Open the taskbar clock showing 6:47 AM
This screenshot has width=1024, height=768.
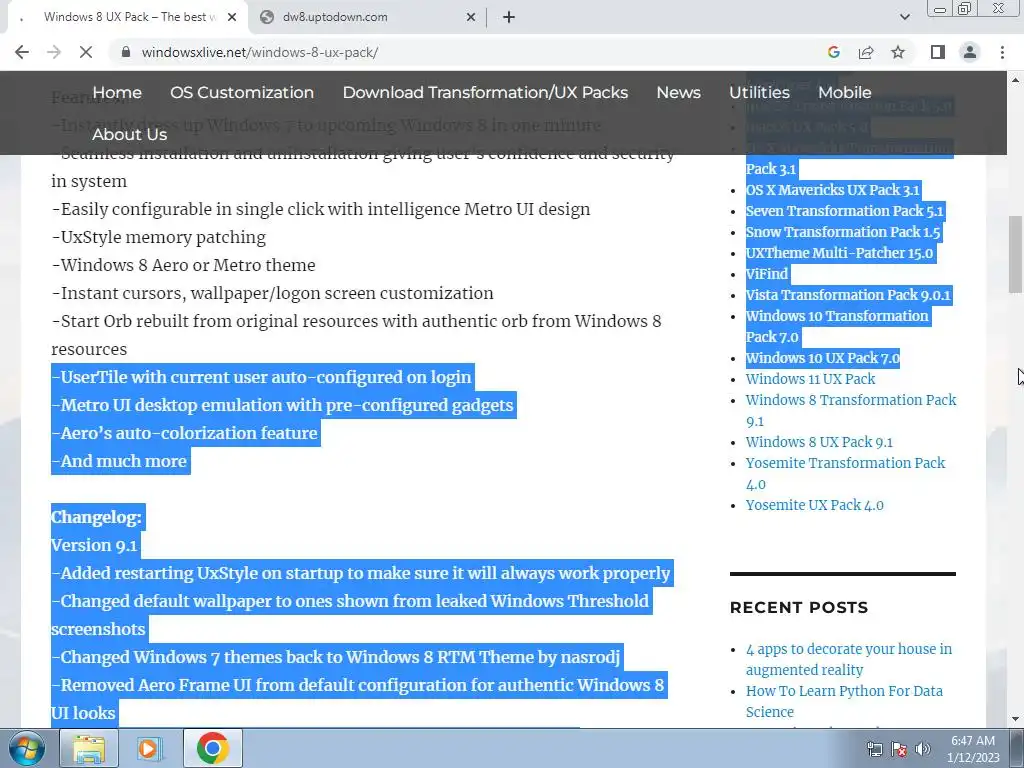pos(973,749)
